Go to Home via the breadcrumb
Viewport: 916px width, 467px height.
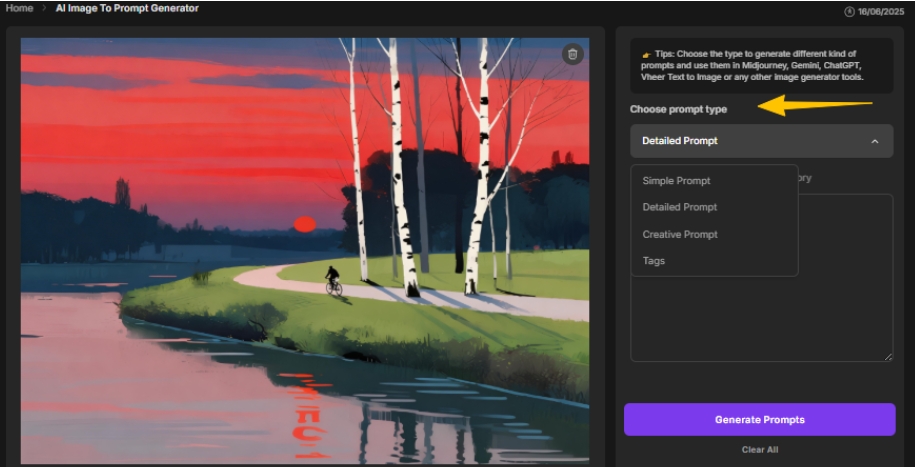click(x=19, y=8)
